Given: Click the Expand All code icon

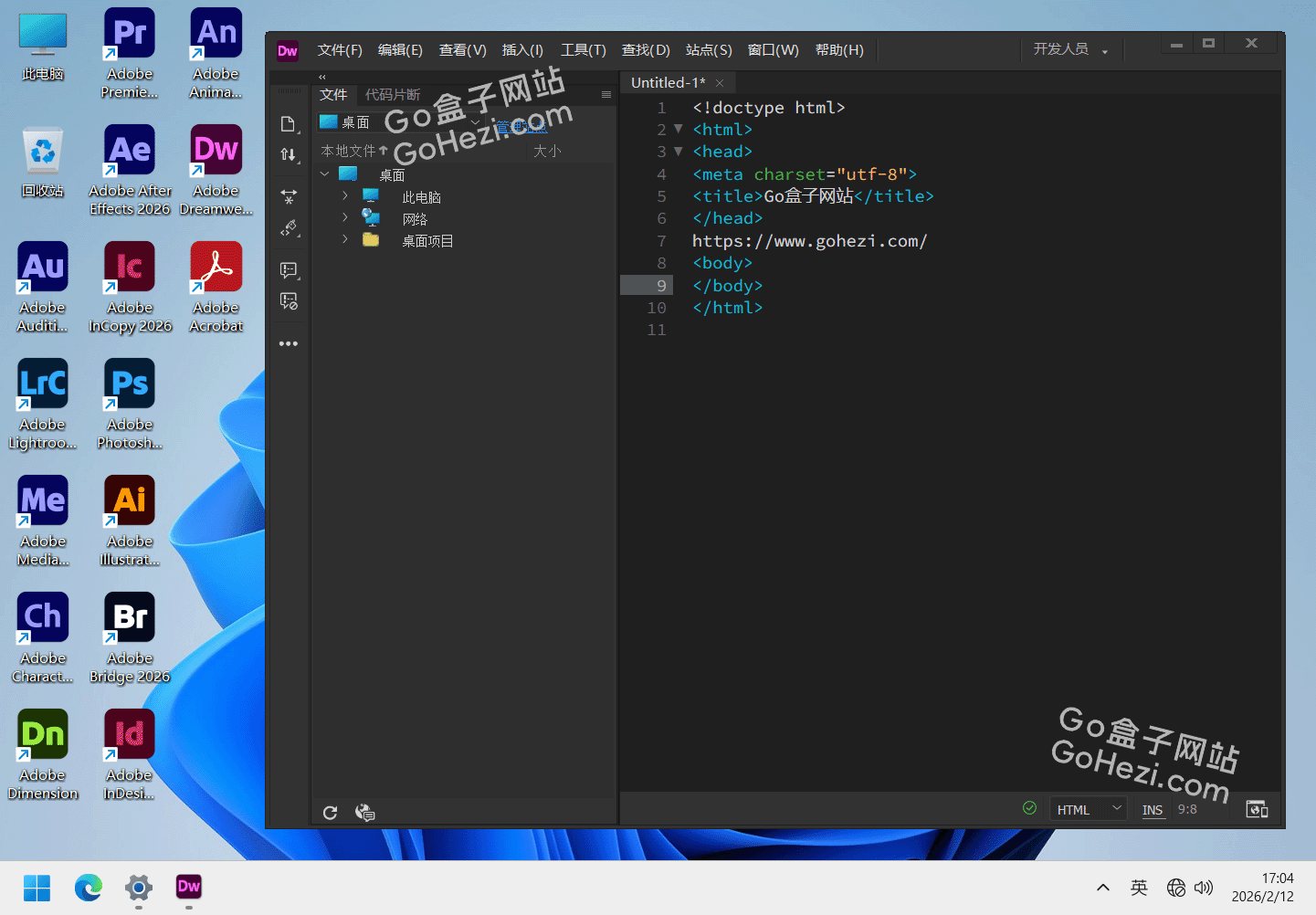Looking at the screenshot, I should [289, 196].
